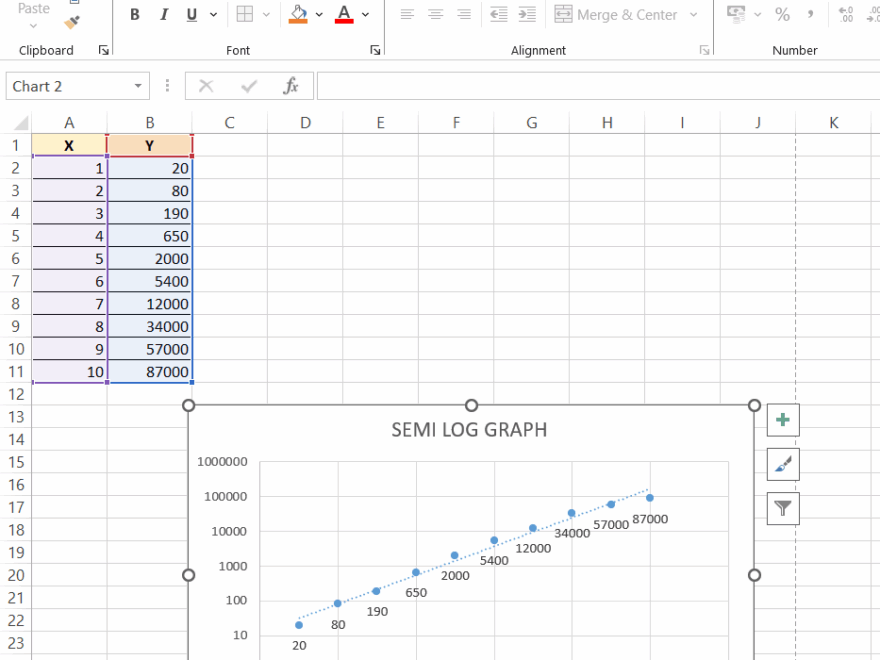Click the Comma Style icon
Image resolution: width=880 pixels, height=660 pixels.
pos(810,15)
